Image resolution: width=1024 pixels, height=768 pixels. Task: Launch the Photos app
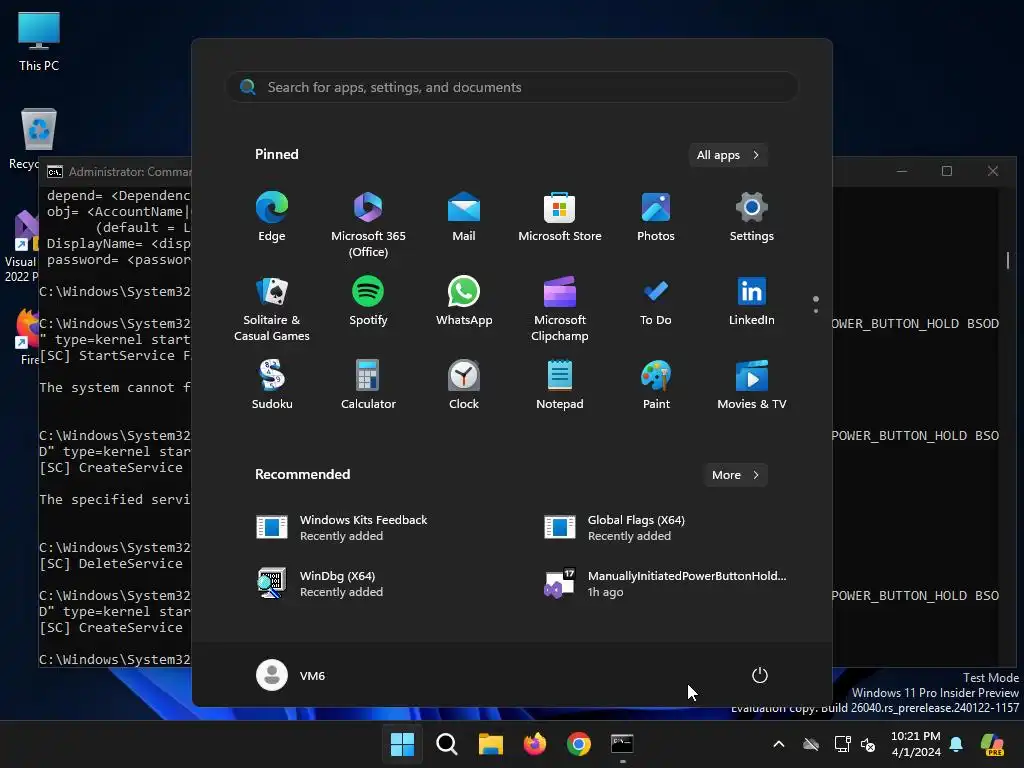(x=656, y=217)
